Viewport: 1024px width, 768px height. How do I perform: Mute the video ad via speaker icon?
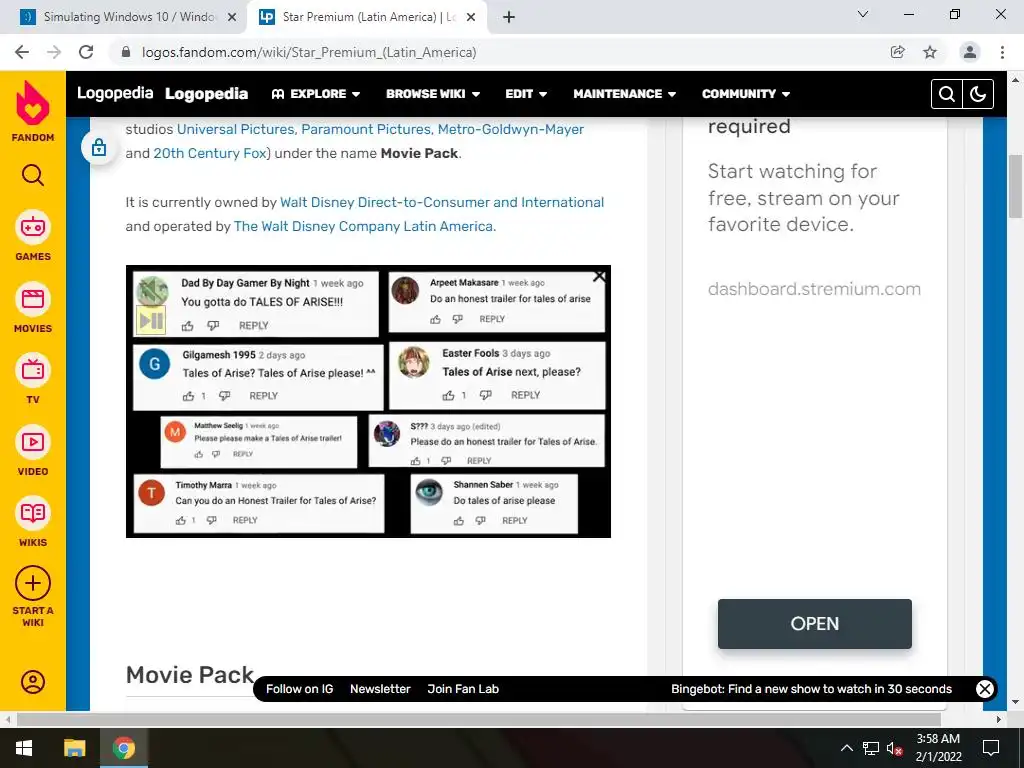152,291
